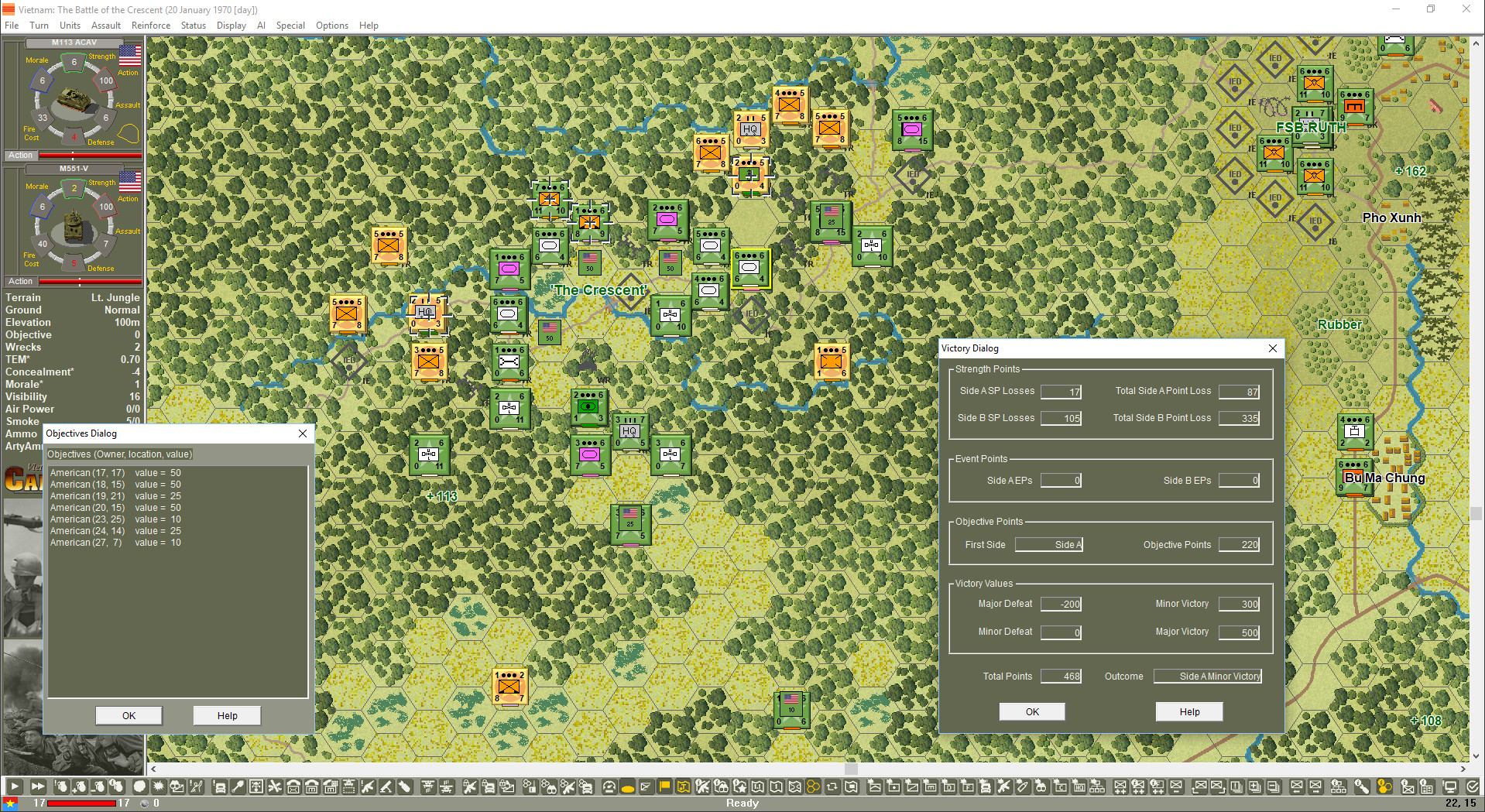Click OK in the Objectives Dialog
The width and height of the screenshot is (1485, 812).
click(x=129, y=715)
